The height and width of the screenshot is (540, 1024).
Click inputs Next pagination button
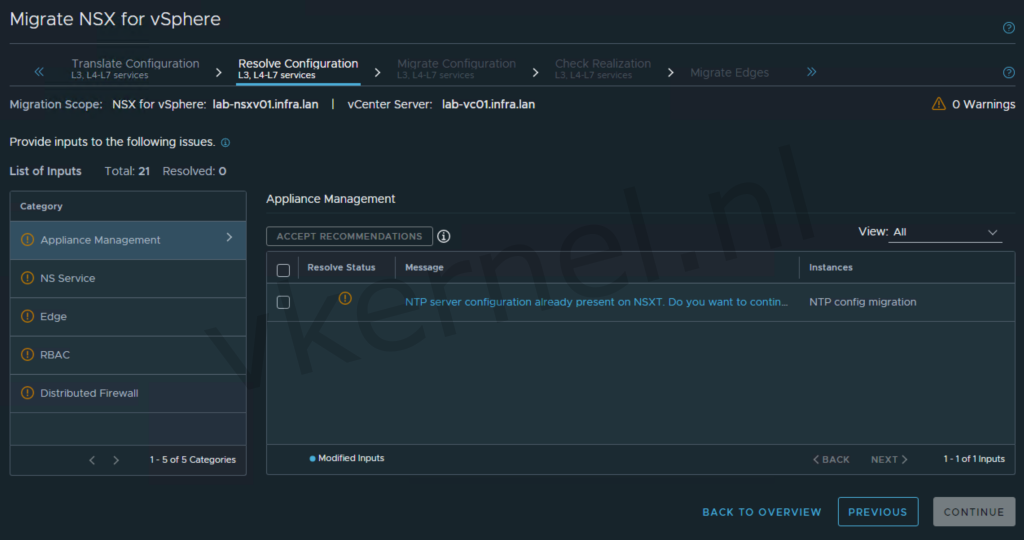pyautogui.click(x=889, y=460)
